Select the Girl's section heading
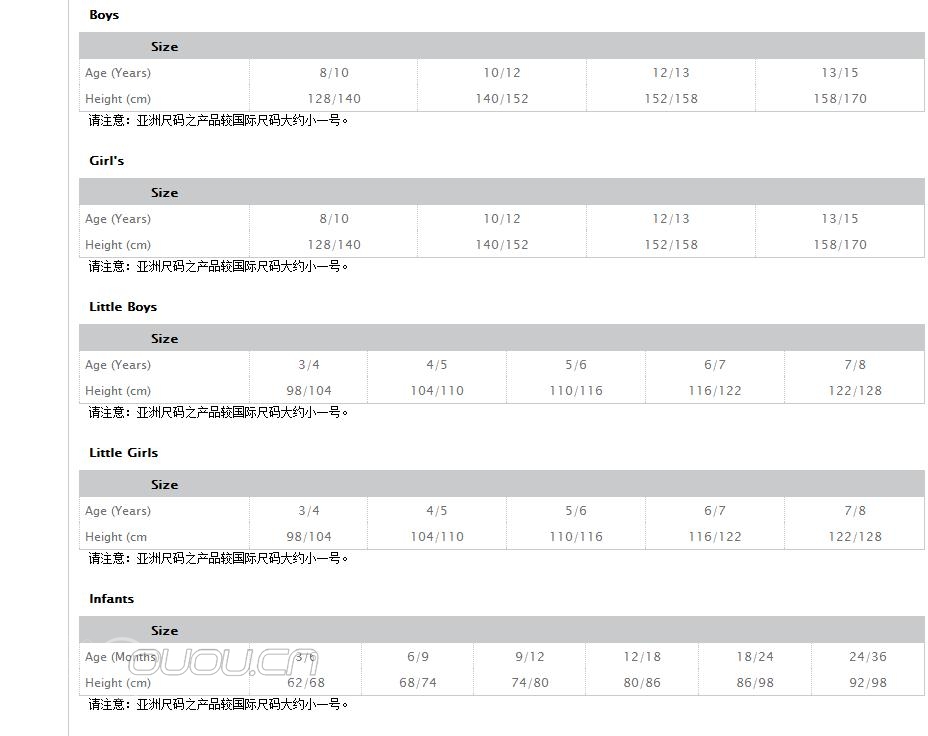Image resolution: width=928 pixels, height=736 pixels. click(107, 161)
